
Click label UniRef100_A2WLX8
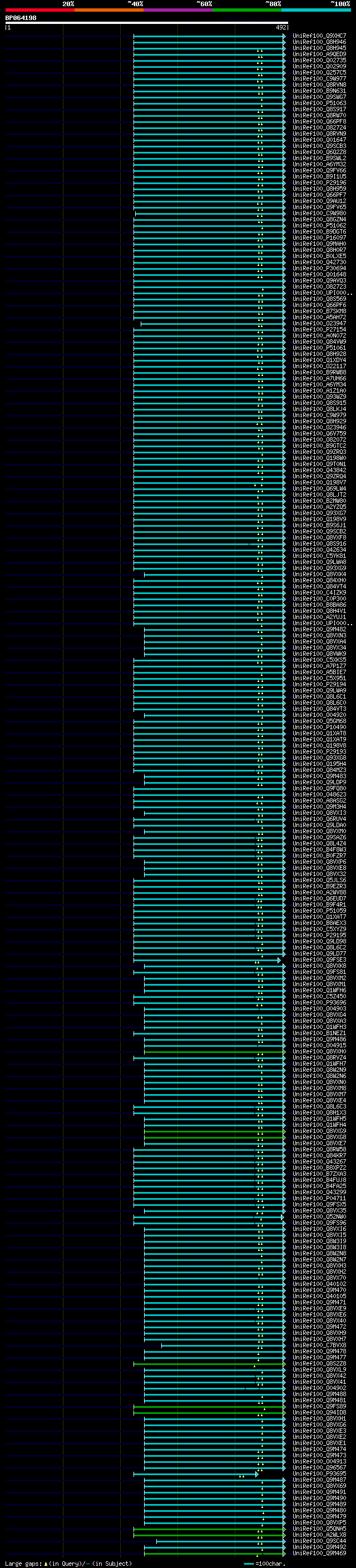point(319,1535)
